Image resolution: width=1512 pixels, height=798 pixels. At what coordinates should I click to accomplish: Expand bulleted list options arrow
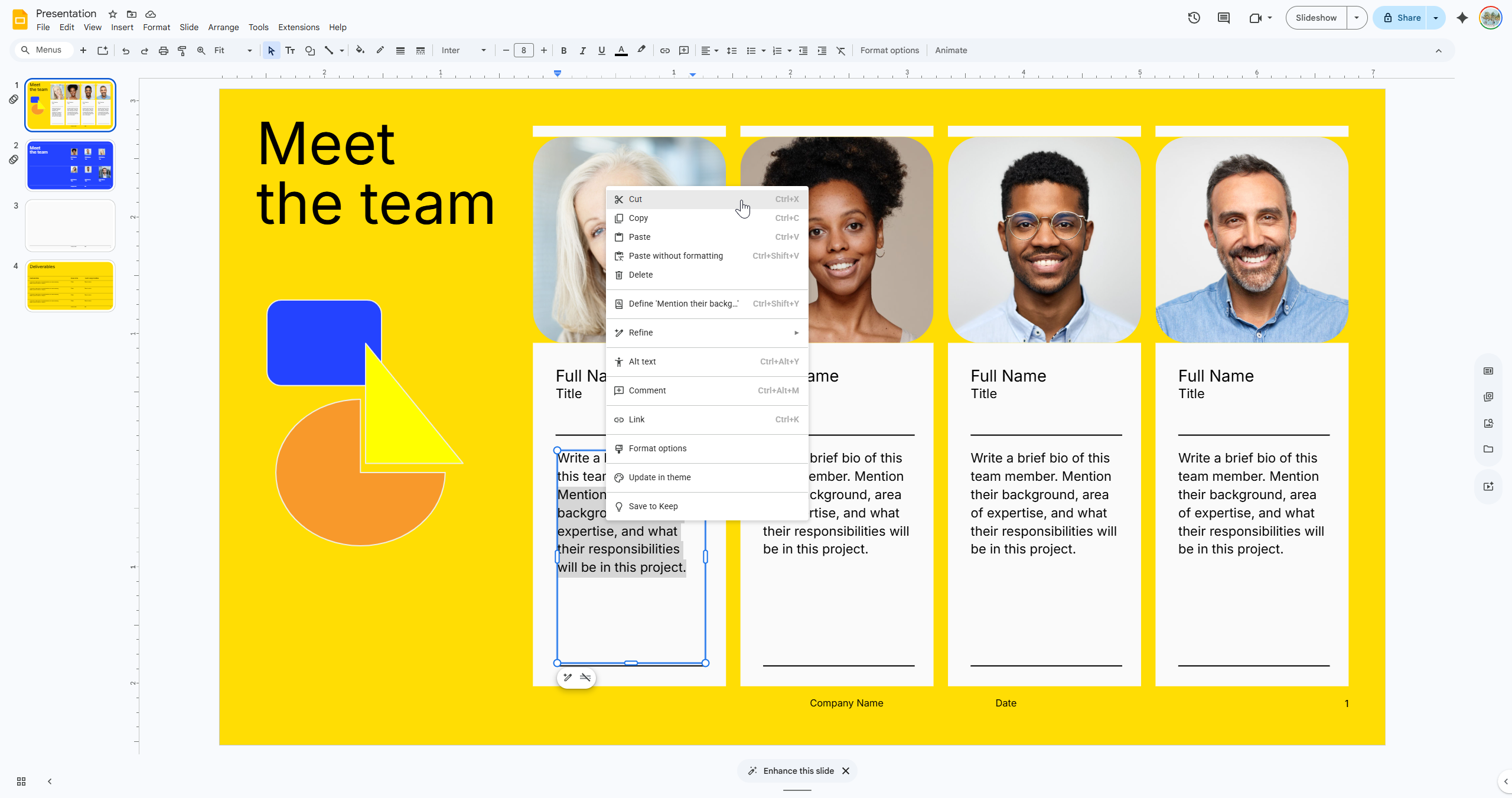(764, 51)
